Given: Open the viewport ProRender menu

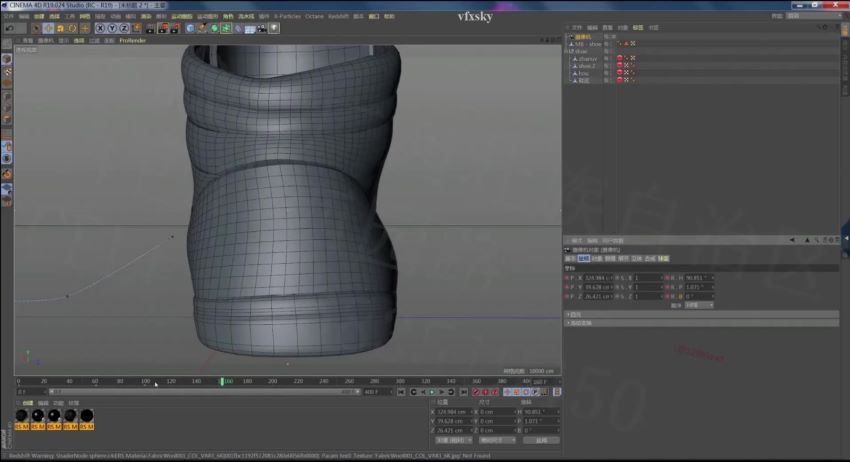Looking at the screenshot, I should point(133,41).
